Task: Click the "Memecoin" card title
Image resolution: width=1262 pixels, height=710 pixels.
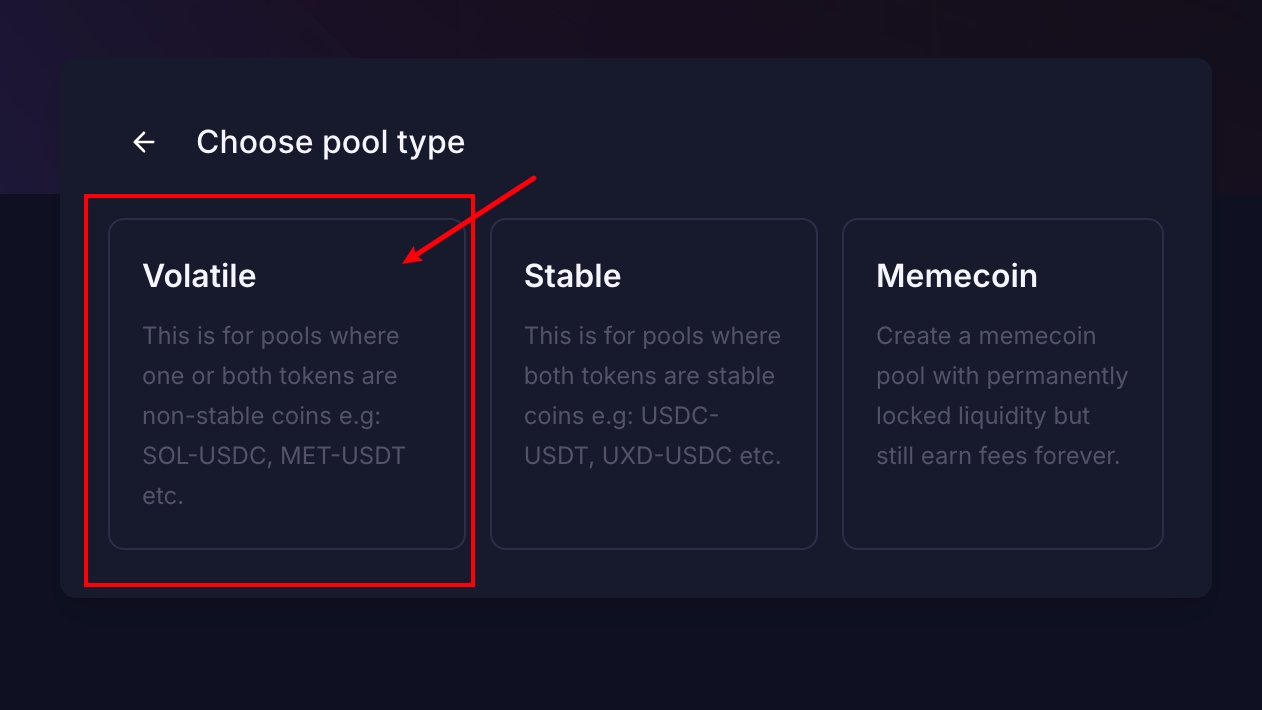Action: coord(956,276)
